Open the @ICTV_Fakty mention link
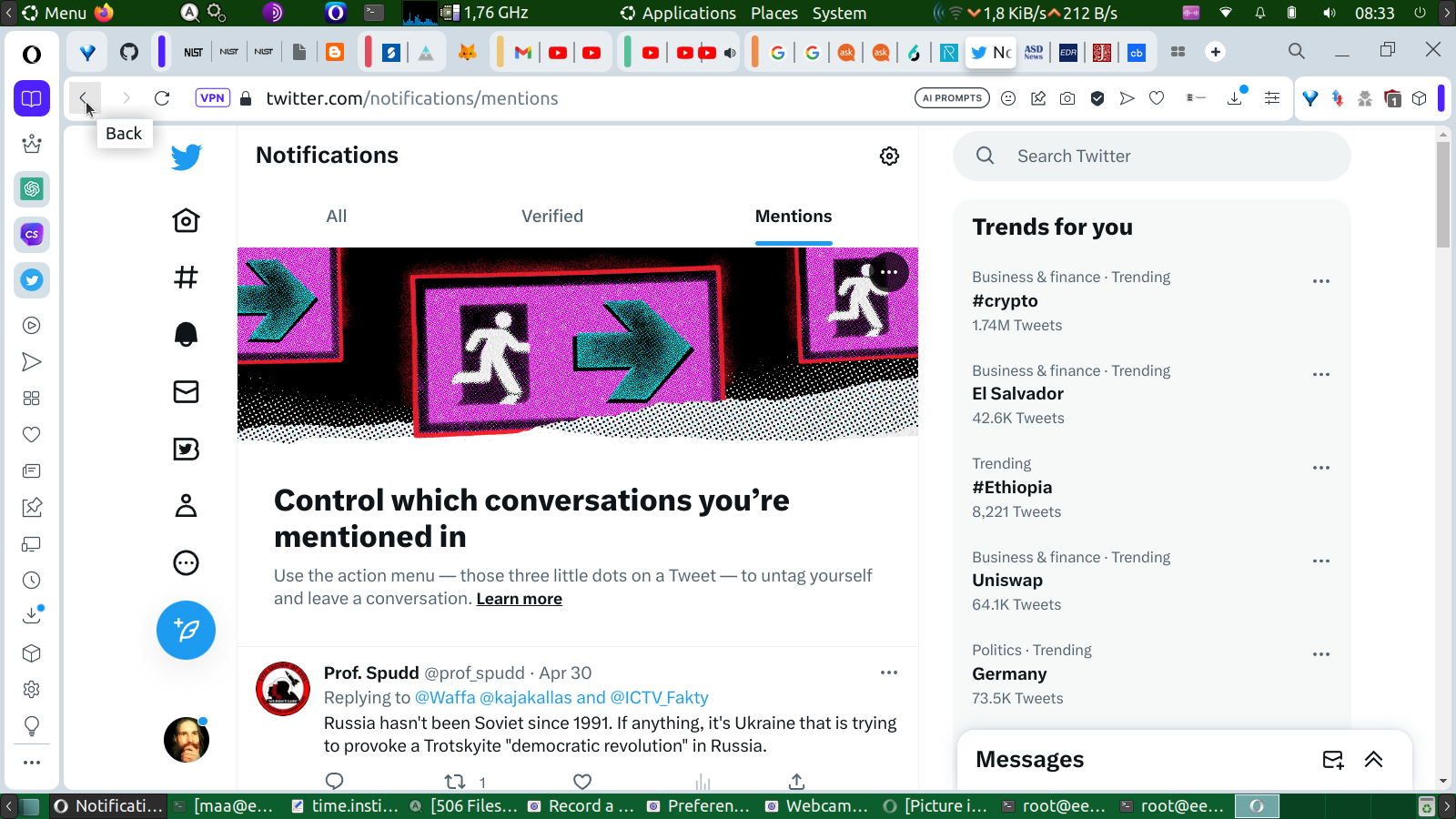 coord(659,698)
